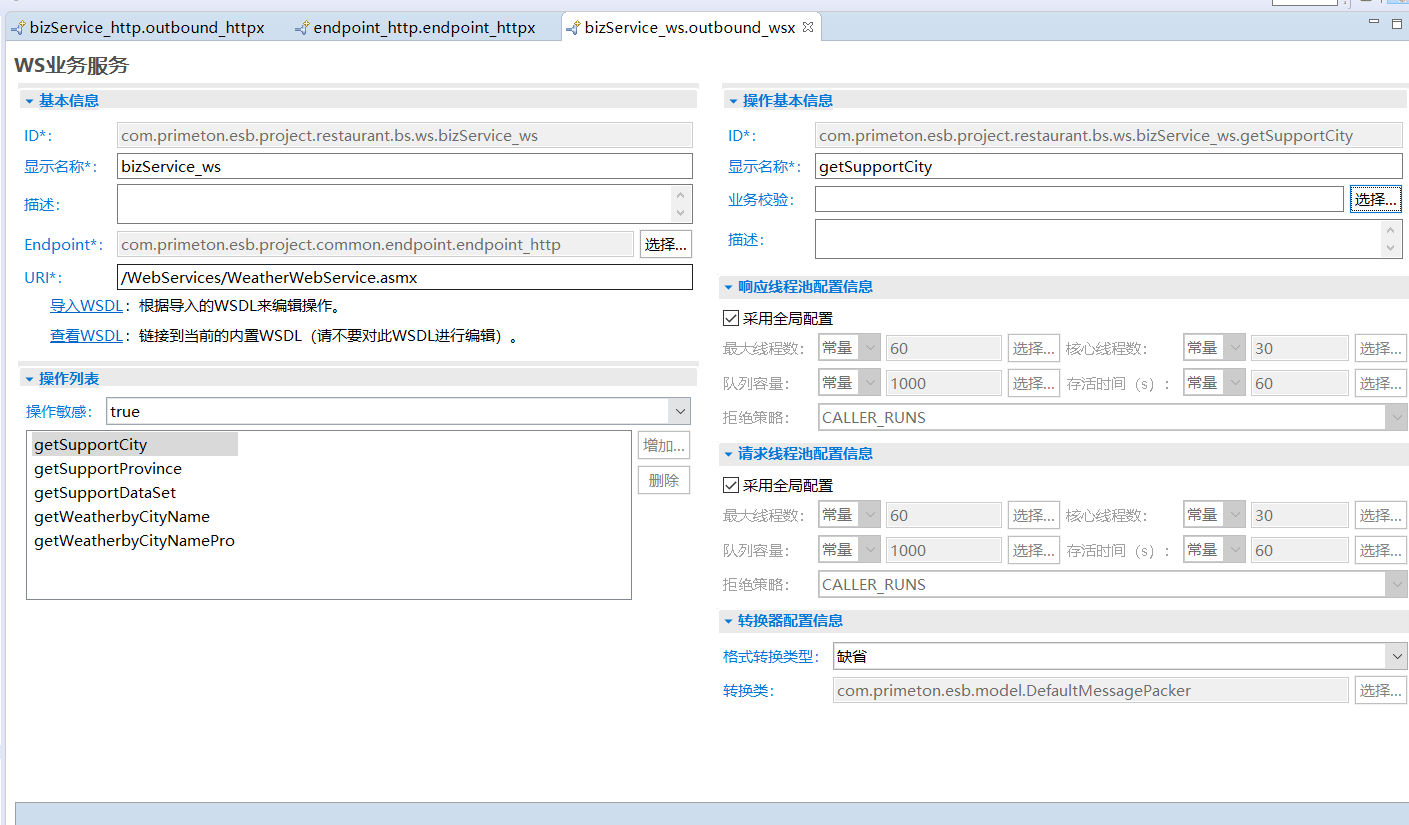This screenshot has width=1409, height=825.
Task: Close the bizService_ws.outbound_wsx tab
Action: tap(808, 27)
